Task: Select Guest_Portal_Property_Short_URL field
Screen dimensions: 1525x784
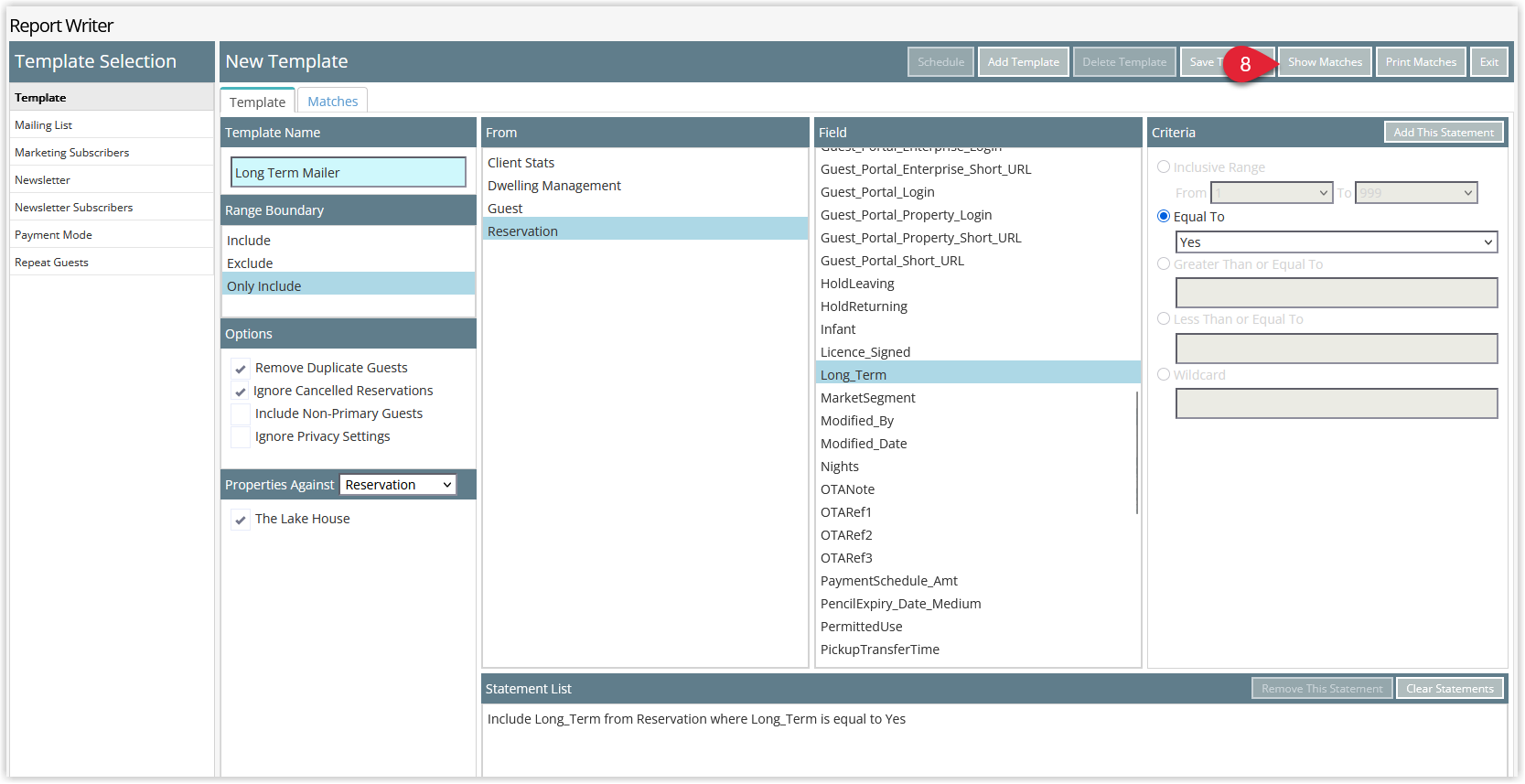Action: pos(977,238)
